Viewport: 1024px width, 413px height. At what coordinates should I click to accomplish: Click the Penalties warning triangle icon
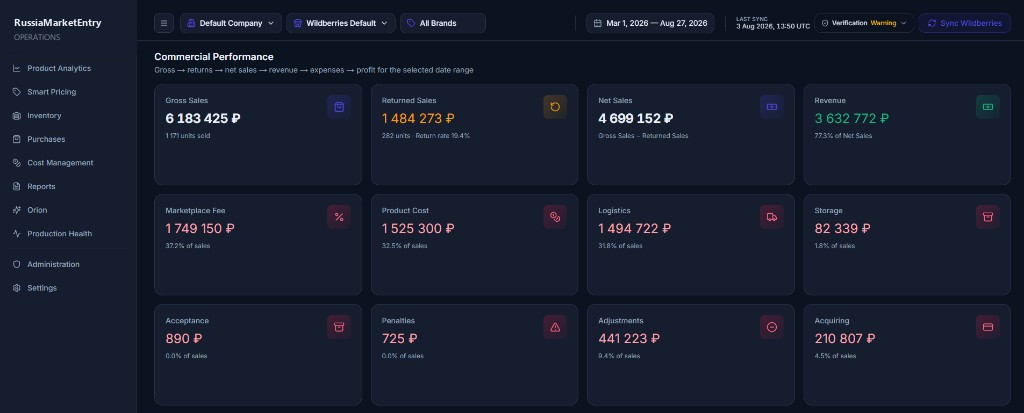pyautogui.click(x=555, y=327)
